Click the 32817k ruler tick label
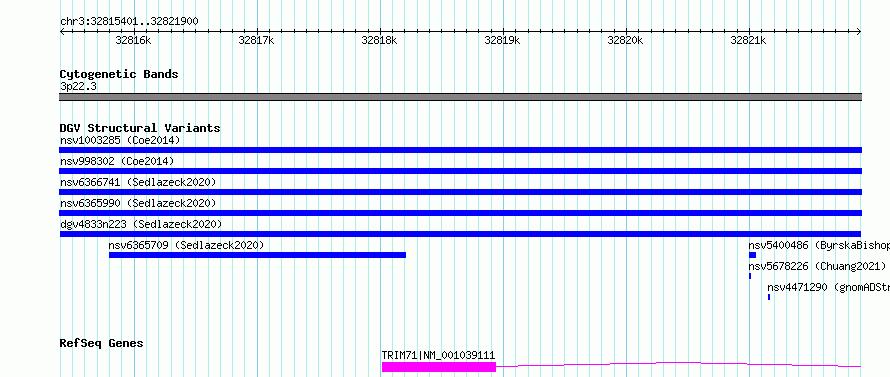The width and height of the screenshot is (890, 377). point(257,40)
